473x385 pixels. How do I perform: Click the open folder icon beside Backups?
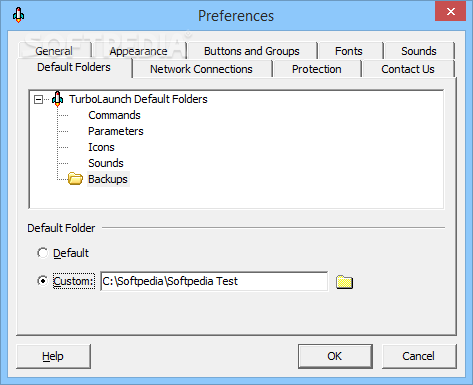(75, 179)
